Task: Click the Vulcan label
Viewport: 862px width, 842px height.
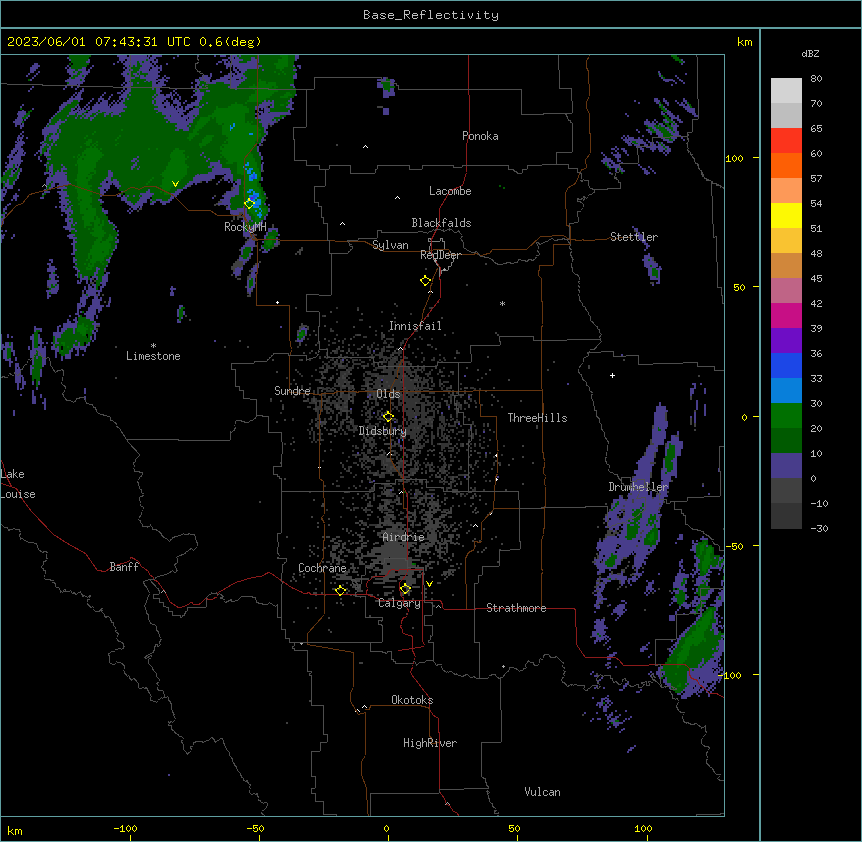Action: coord(543,792)
